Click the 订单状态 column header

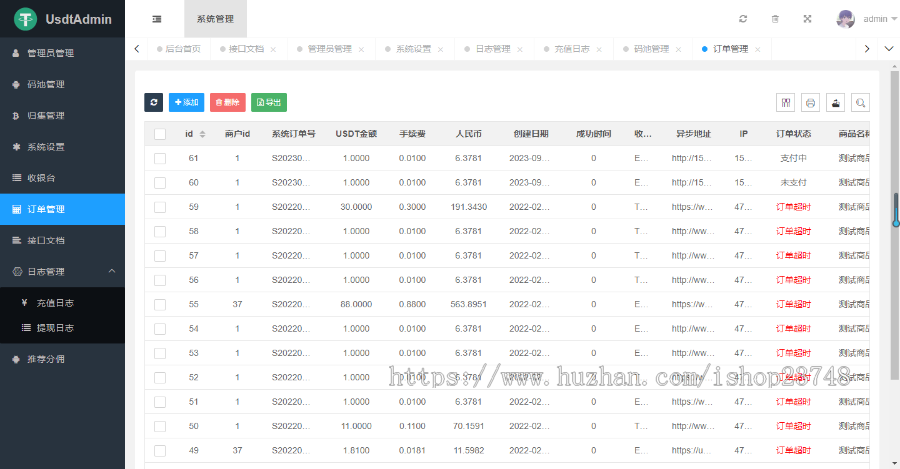coord(793,134)
